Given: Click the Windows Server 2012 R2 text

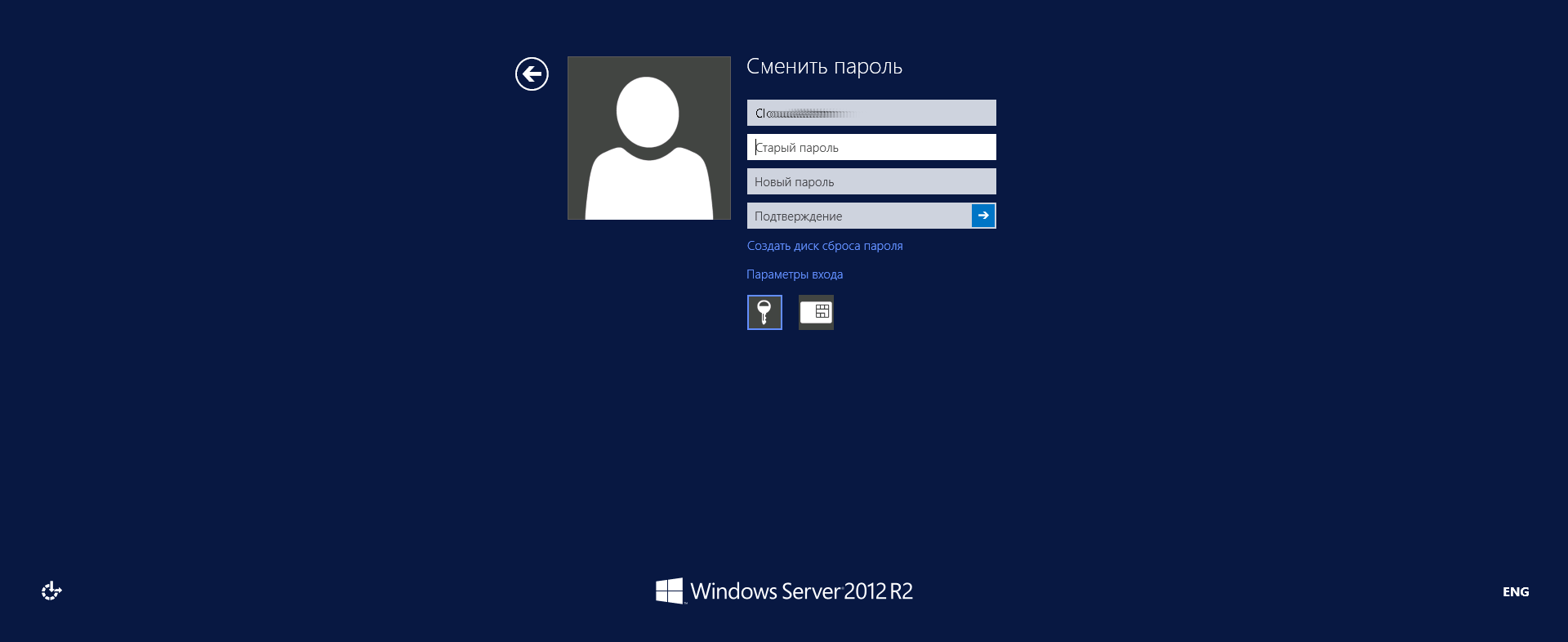Looking at the screenshot, I should [x=800, y=591].
